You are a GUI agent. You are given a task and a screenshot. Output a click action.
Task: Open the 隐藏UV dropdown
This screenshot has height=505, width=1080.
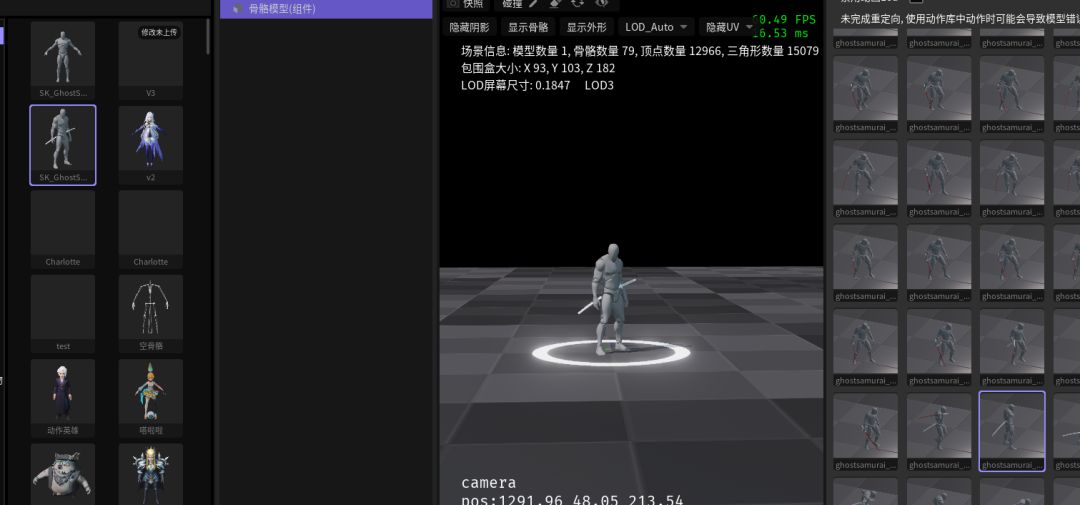click(729, 28)
